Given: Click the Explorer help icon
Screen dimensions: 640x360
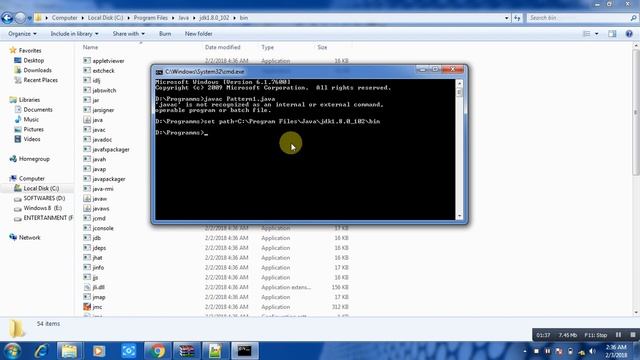Looking at the screenshot, I should (x=629, y=34).
